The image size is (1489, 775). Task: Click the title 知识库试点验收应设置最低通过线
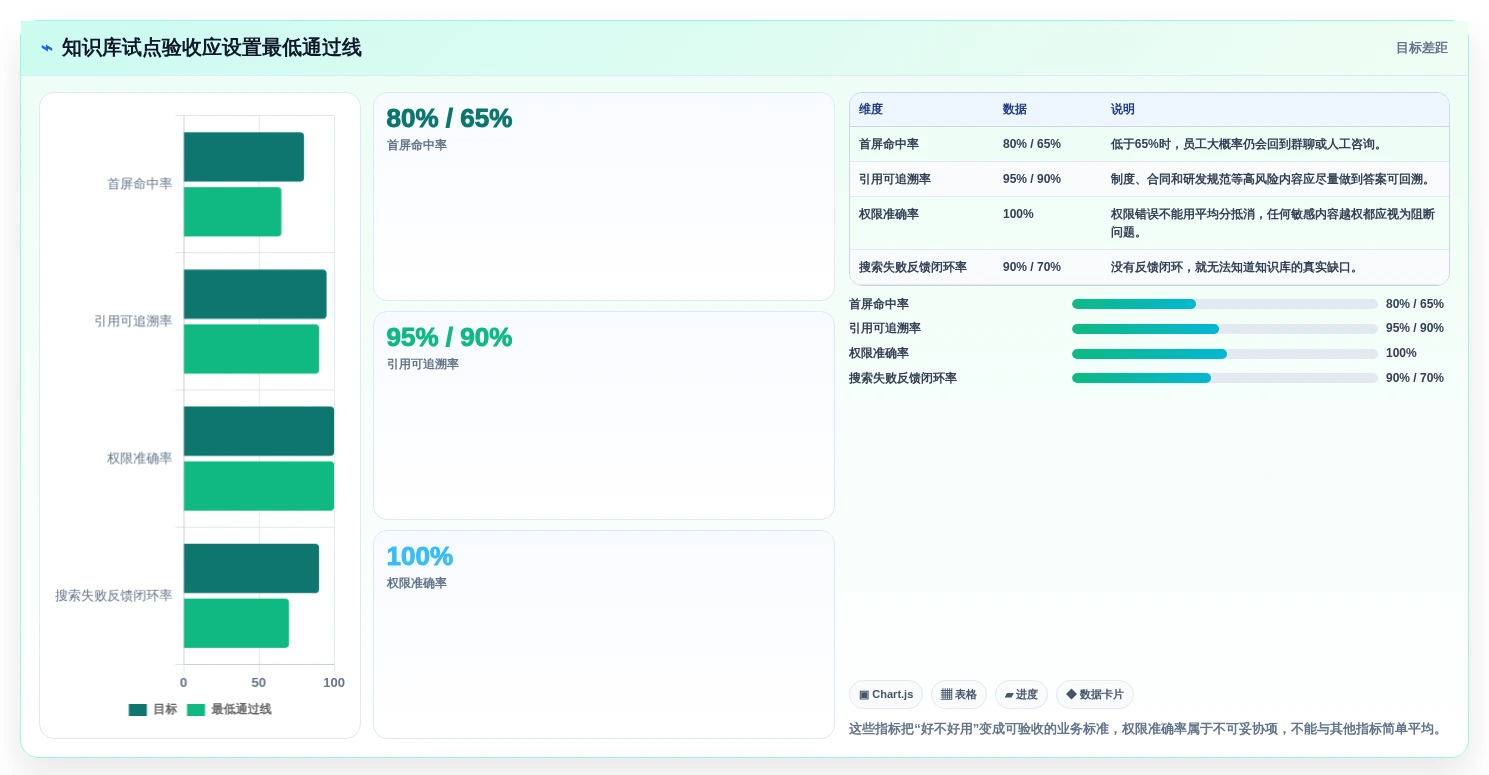[x=212, y=48]
